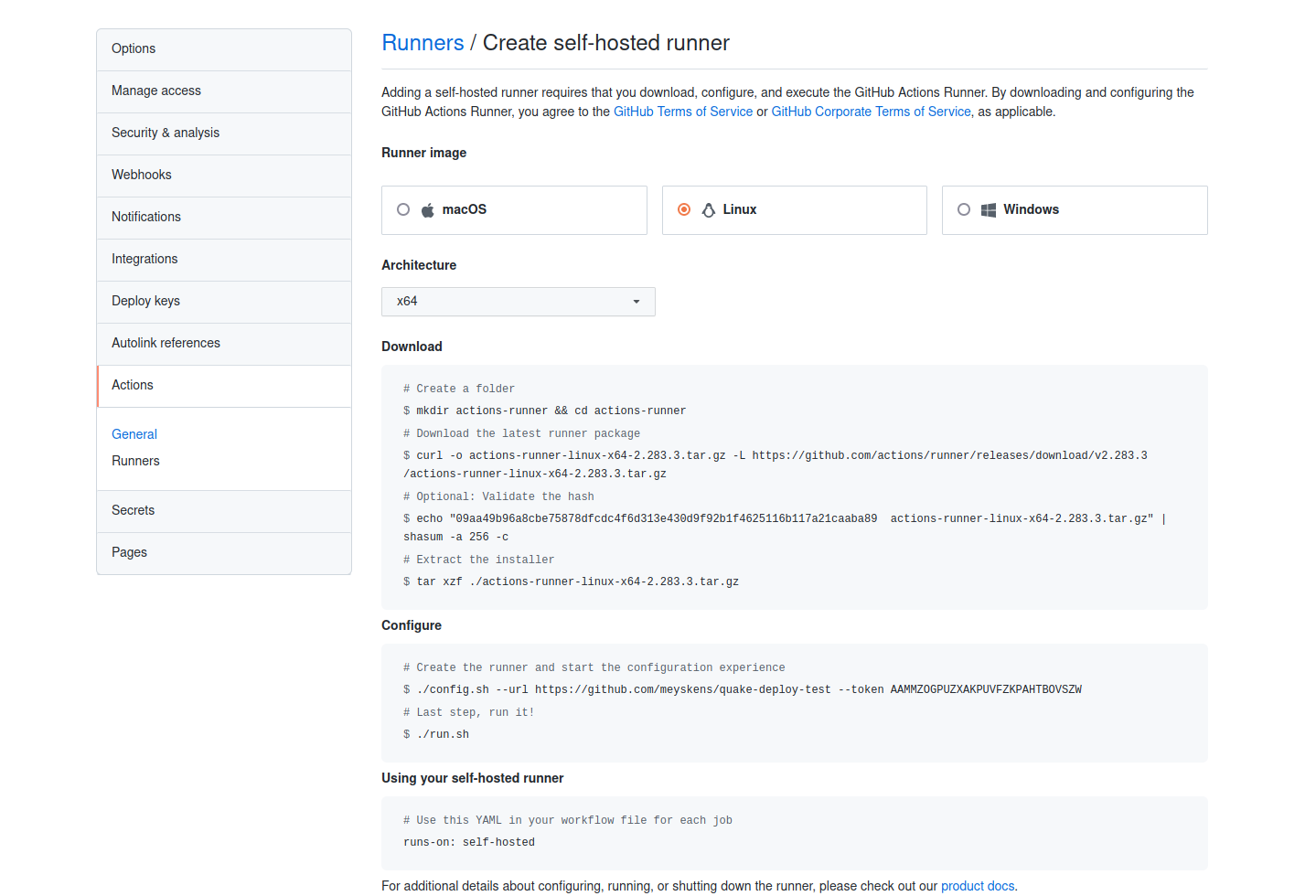The width and height of the screenshot is (1316, 896).
Task: Open GitHub Terms of Service link
Action: pos(683,112)
